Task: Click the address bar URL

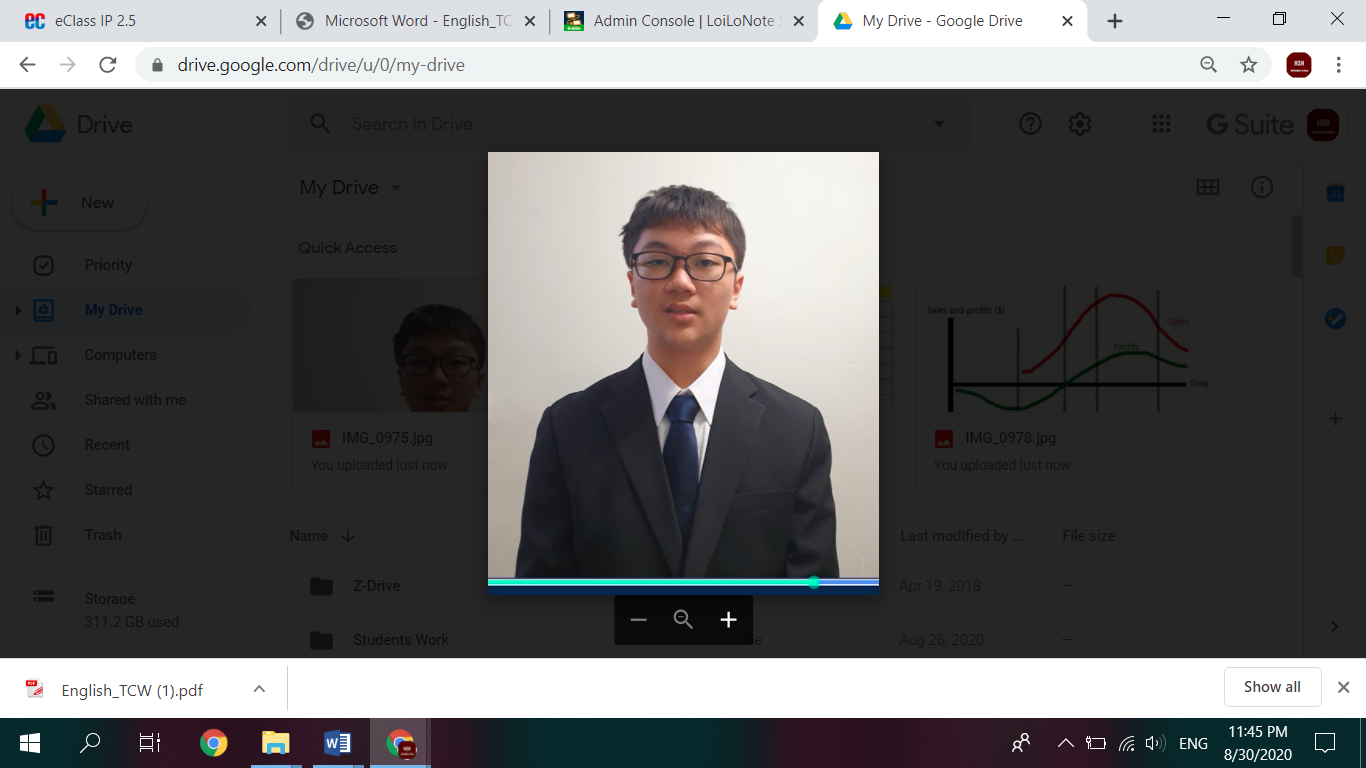Action: 321,65
